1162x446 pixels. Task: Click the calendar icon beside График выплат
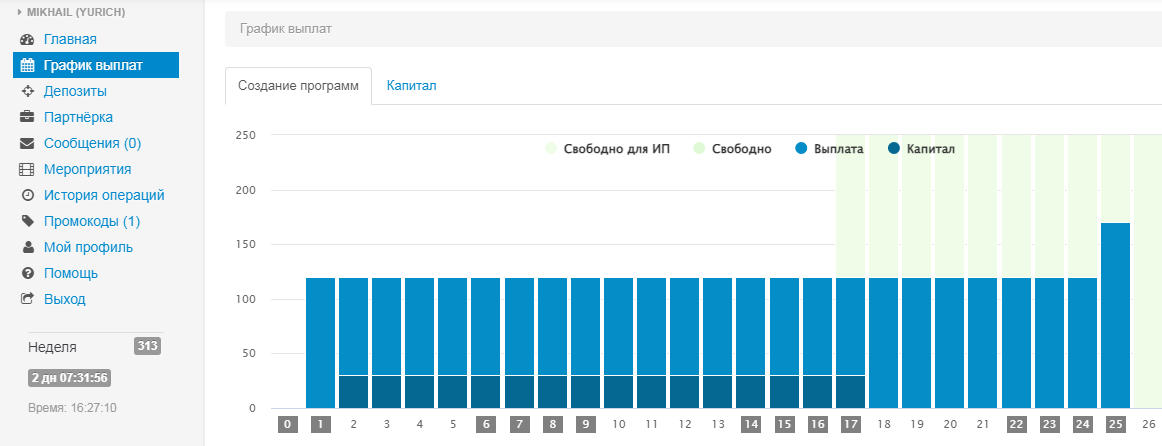(27, 66)
